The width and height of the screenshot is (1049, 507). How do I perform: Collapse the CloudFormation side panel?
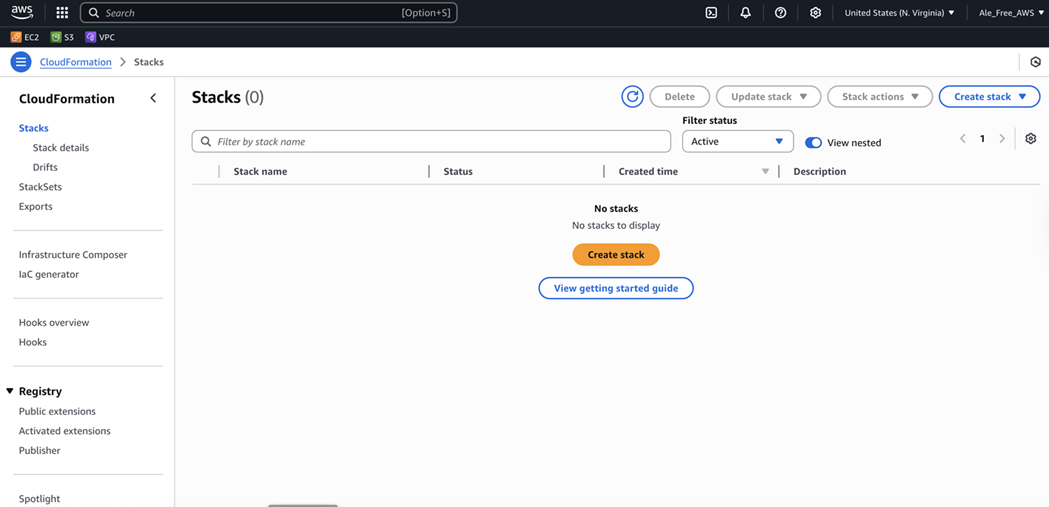click(153, 98)
